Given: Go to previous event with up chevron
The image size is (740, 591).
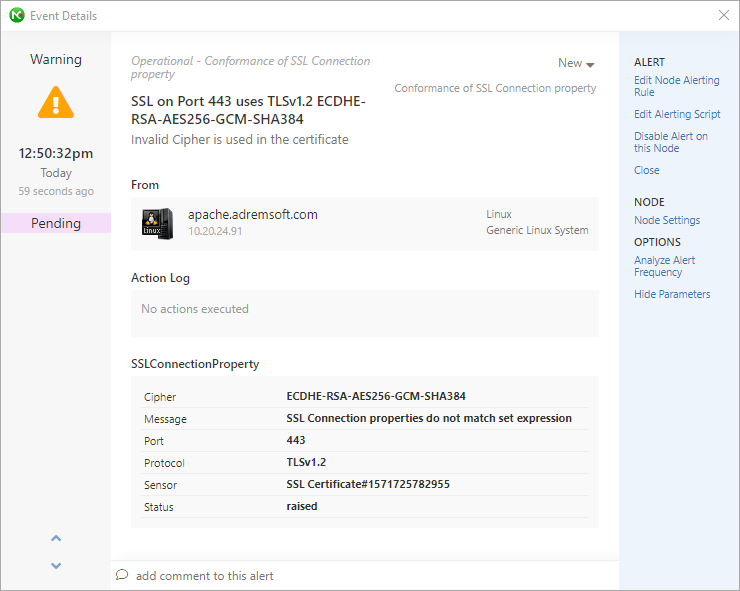Looking at the screenshot, I should (56, 538).
